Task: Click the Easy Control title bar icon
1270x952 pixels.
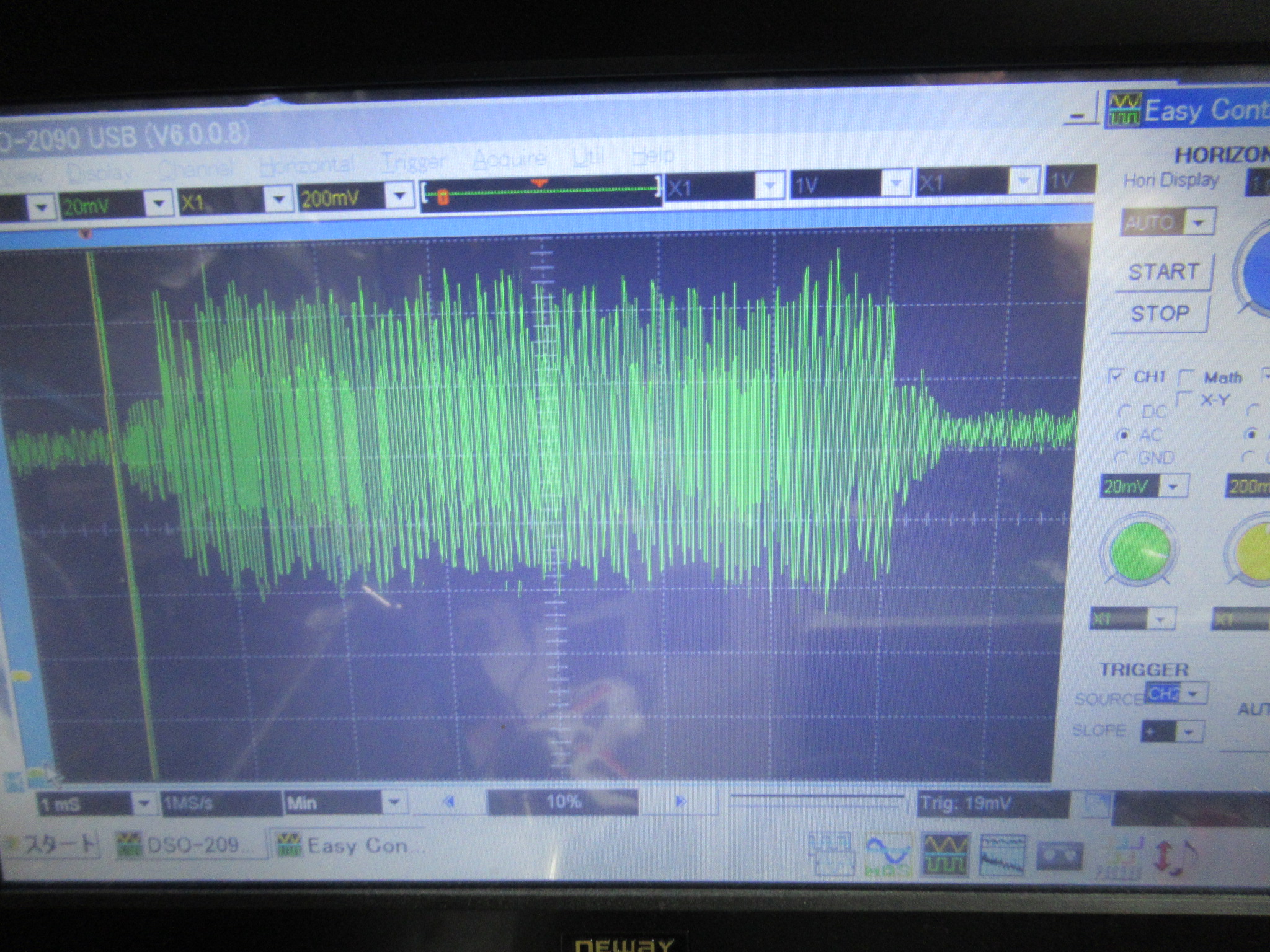Action: click(1124, 110)
